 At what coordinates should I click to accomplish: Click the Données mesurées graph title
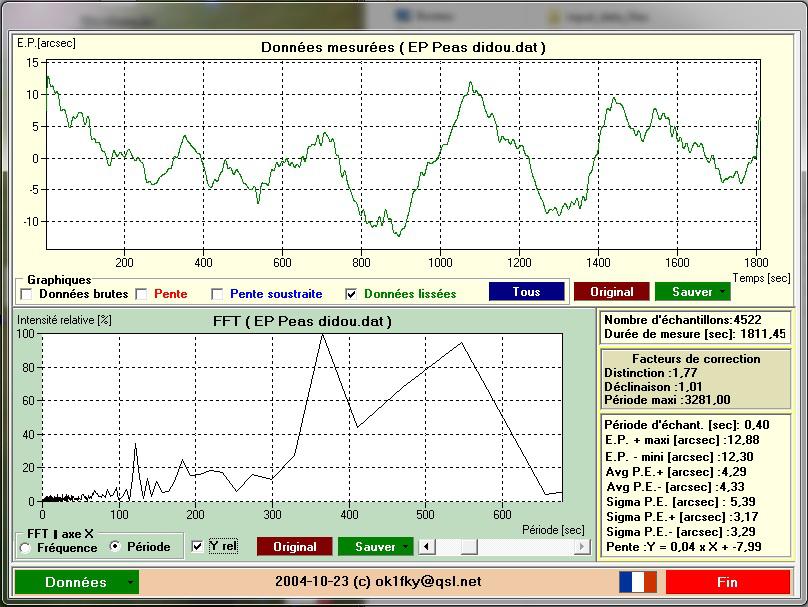point(403,47)
